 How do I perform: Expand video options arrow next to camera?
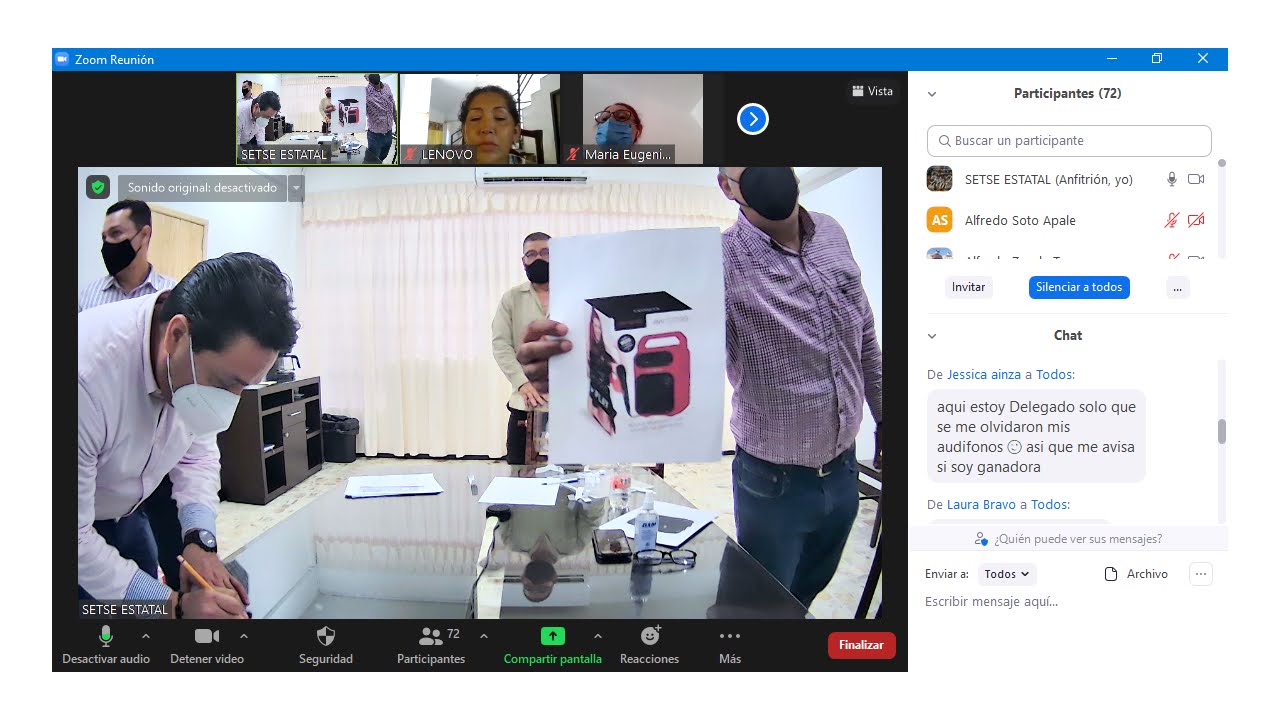click(x=244, y=636)
